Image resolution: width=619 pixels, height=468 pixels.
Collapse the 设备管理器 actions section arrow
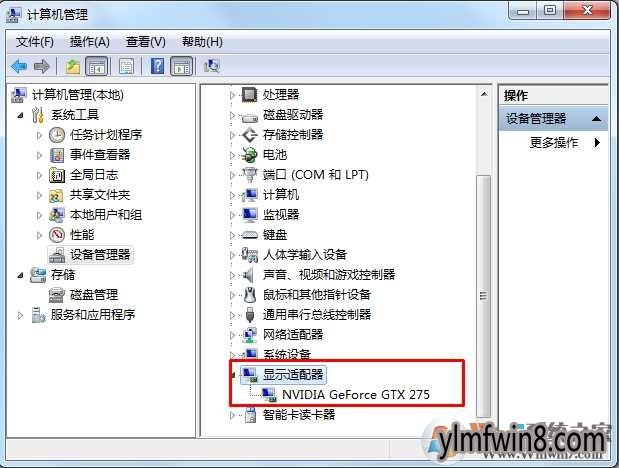click(596, 118)
